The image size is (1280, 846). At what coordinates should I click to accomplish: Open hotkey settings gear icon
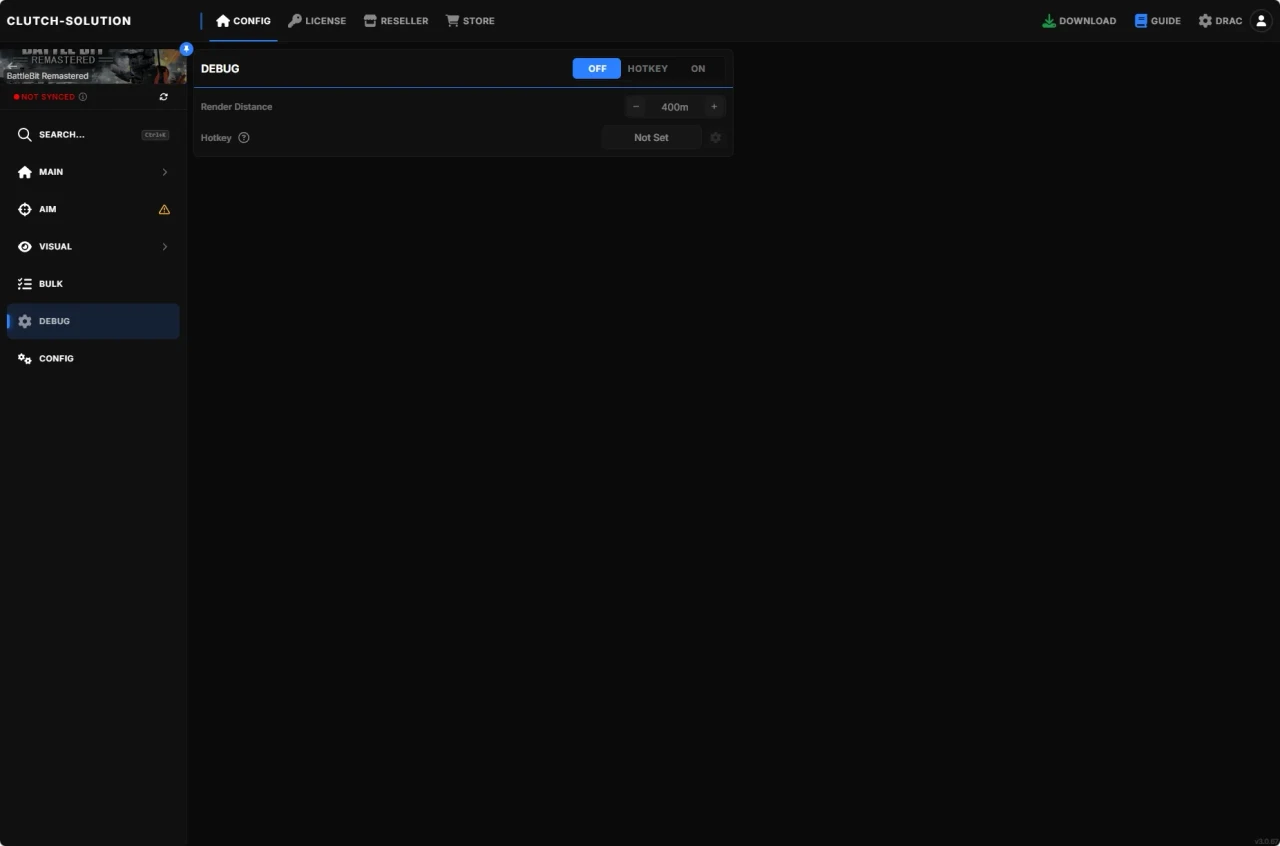pos(715,138)
